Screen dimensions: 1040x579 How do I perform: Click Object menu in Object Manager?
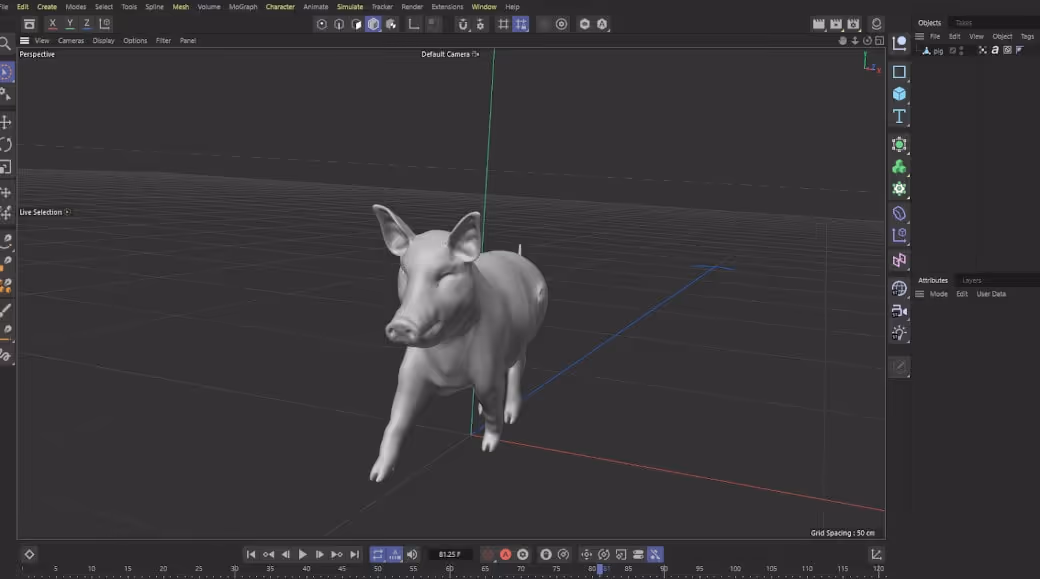tap(1002, 36)
